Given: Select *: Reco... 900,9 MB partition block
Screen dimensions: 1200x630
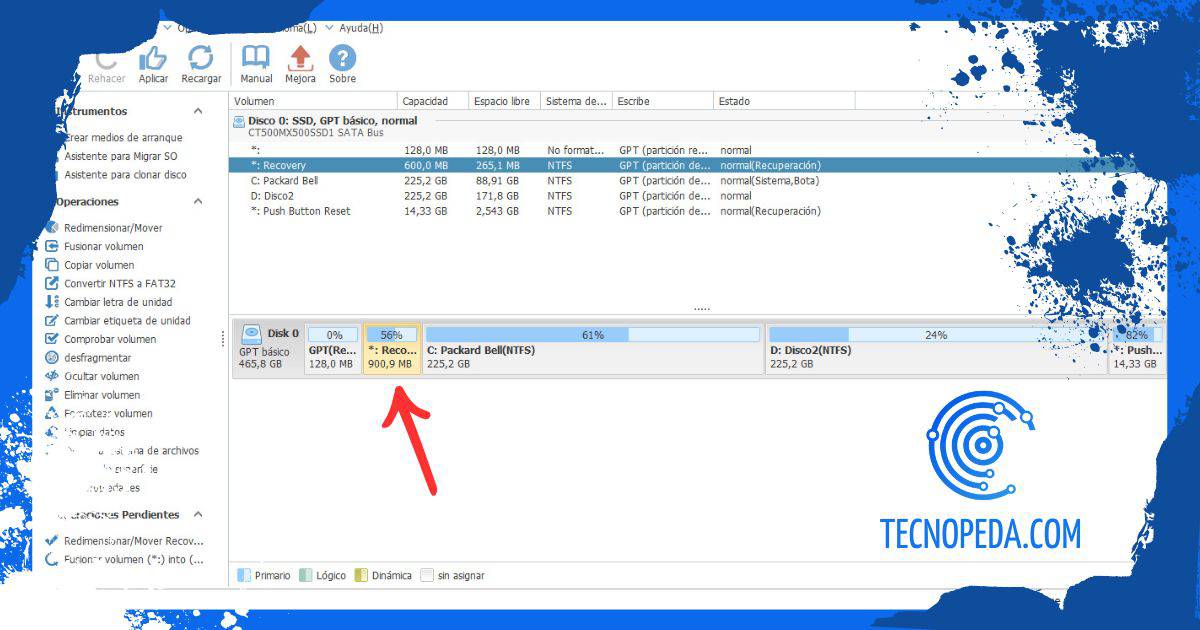Looking at the screenshot, I should [x=392, y=349].
